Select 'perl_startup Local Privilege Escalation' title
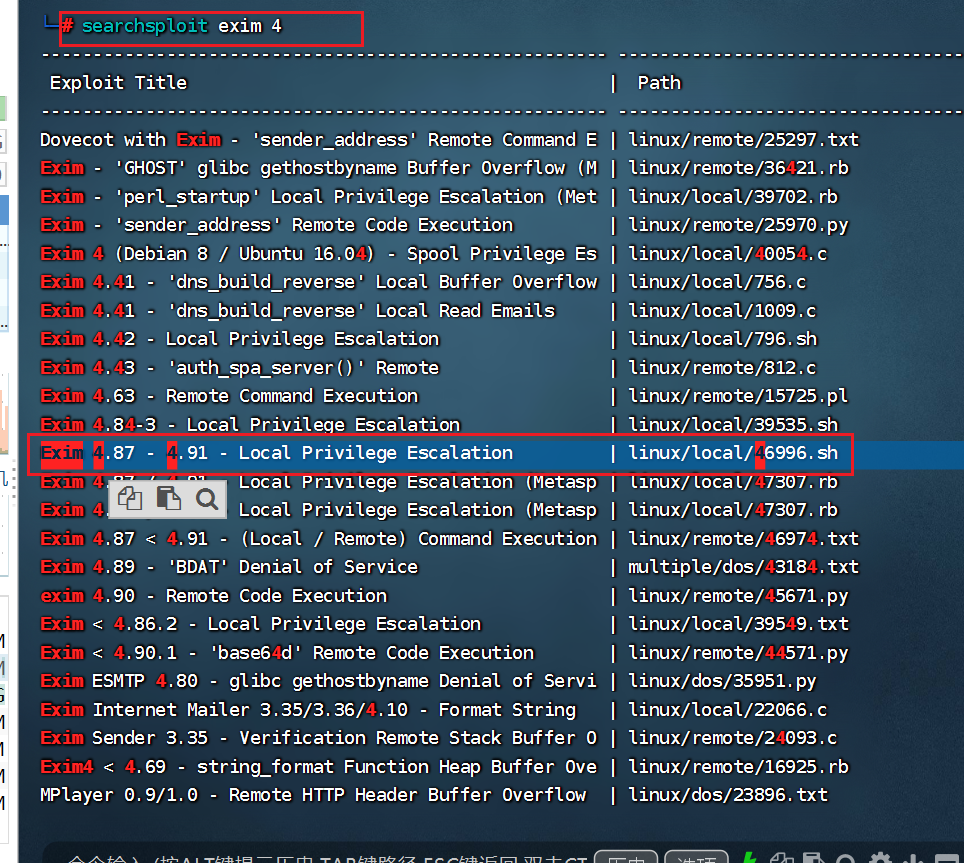This screenshot has height=863, width=964. pyautogui.click(x=318, y=197)
